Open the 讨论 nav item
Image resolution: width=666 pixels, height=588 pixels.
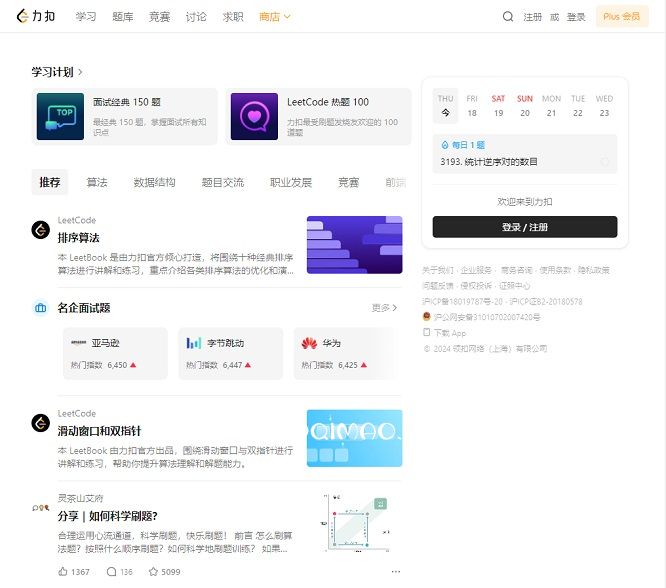196,17
